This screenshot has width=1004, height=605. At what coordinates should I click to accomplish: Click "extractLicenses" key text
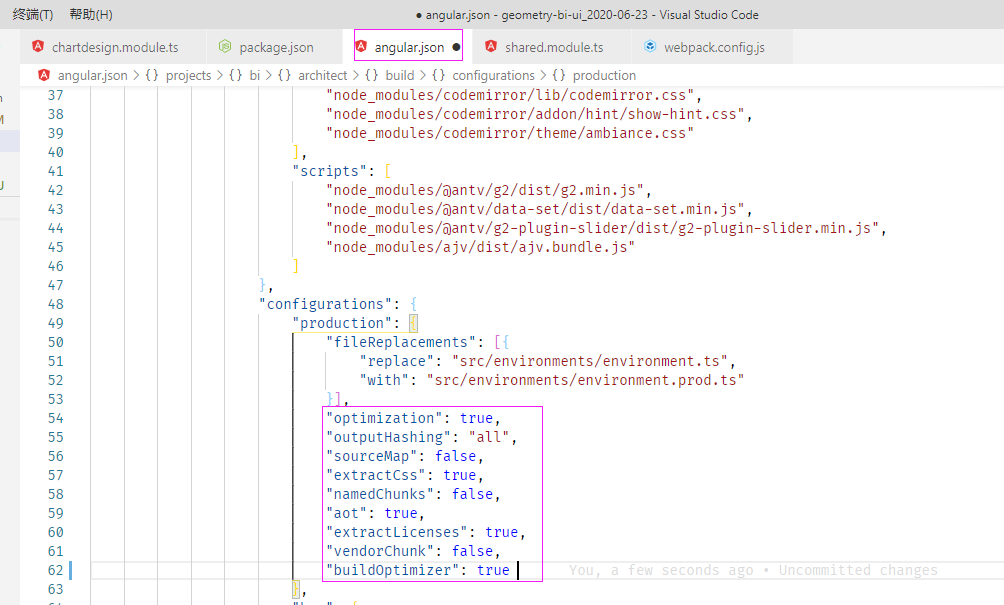(396, 532)
